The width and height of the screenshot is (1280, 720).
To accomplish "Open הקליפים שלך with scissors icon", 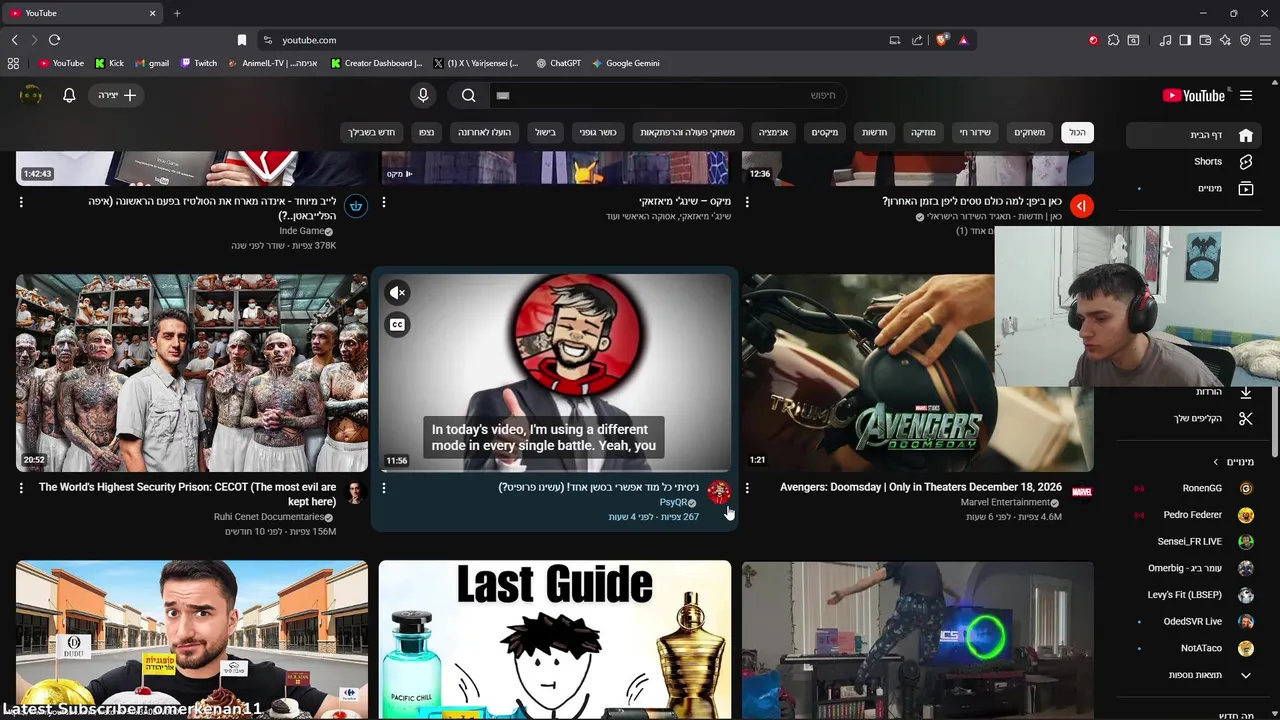I will coord(1193,418).
